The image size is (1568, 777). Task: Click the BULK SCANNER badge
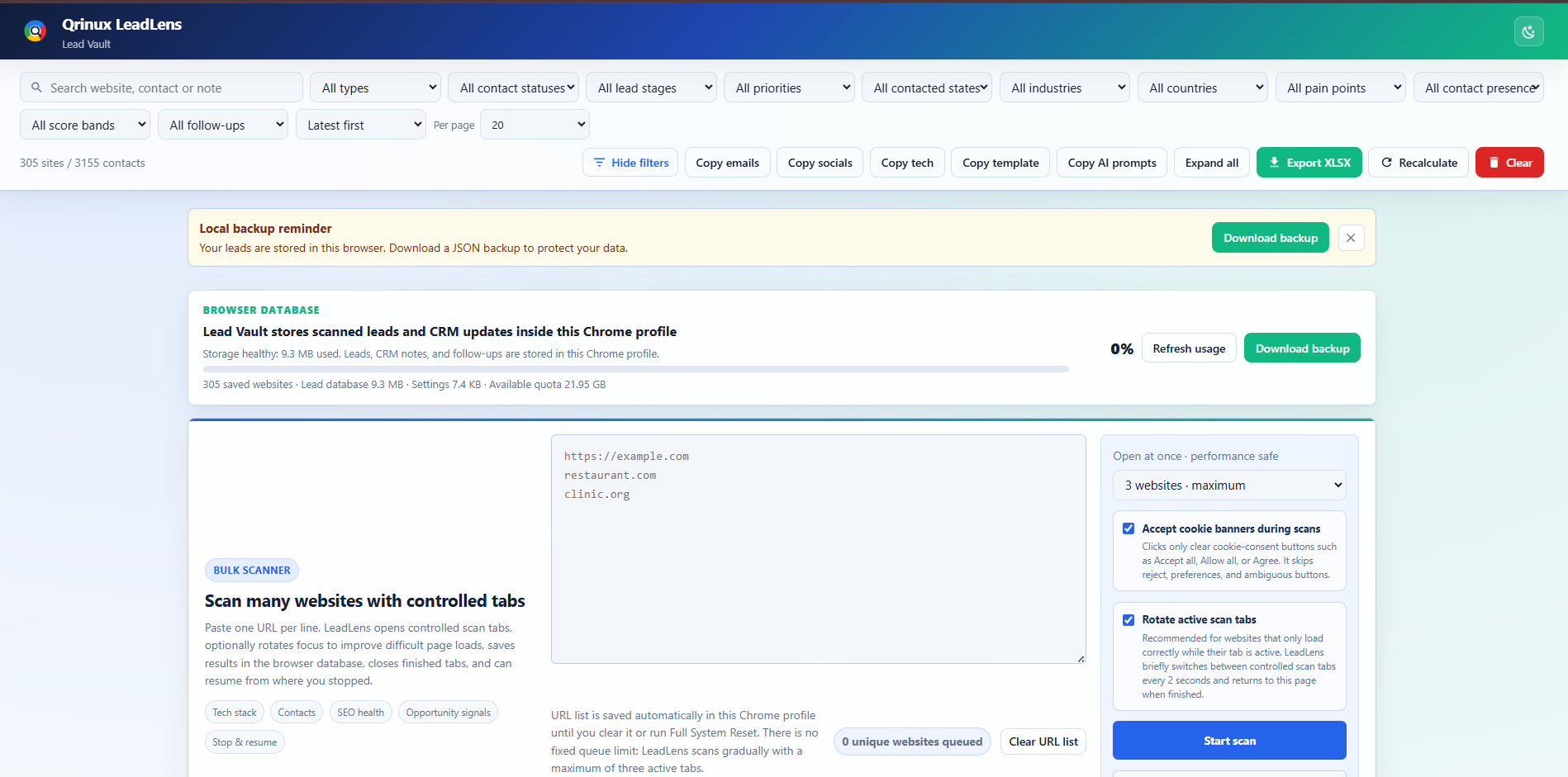(x=252, y=571)
